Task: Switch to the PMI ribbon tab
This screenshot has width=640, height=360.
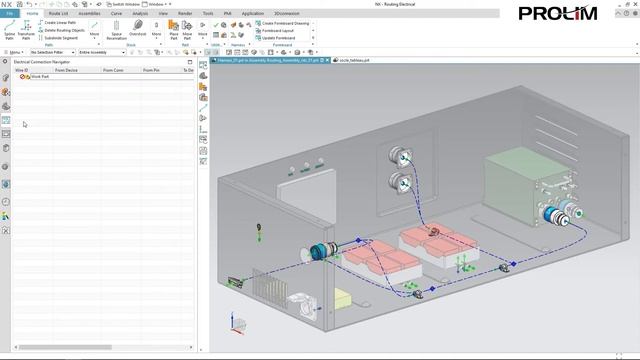Action: [227, 13]
